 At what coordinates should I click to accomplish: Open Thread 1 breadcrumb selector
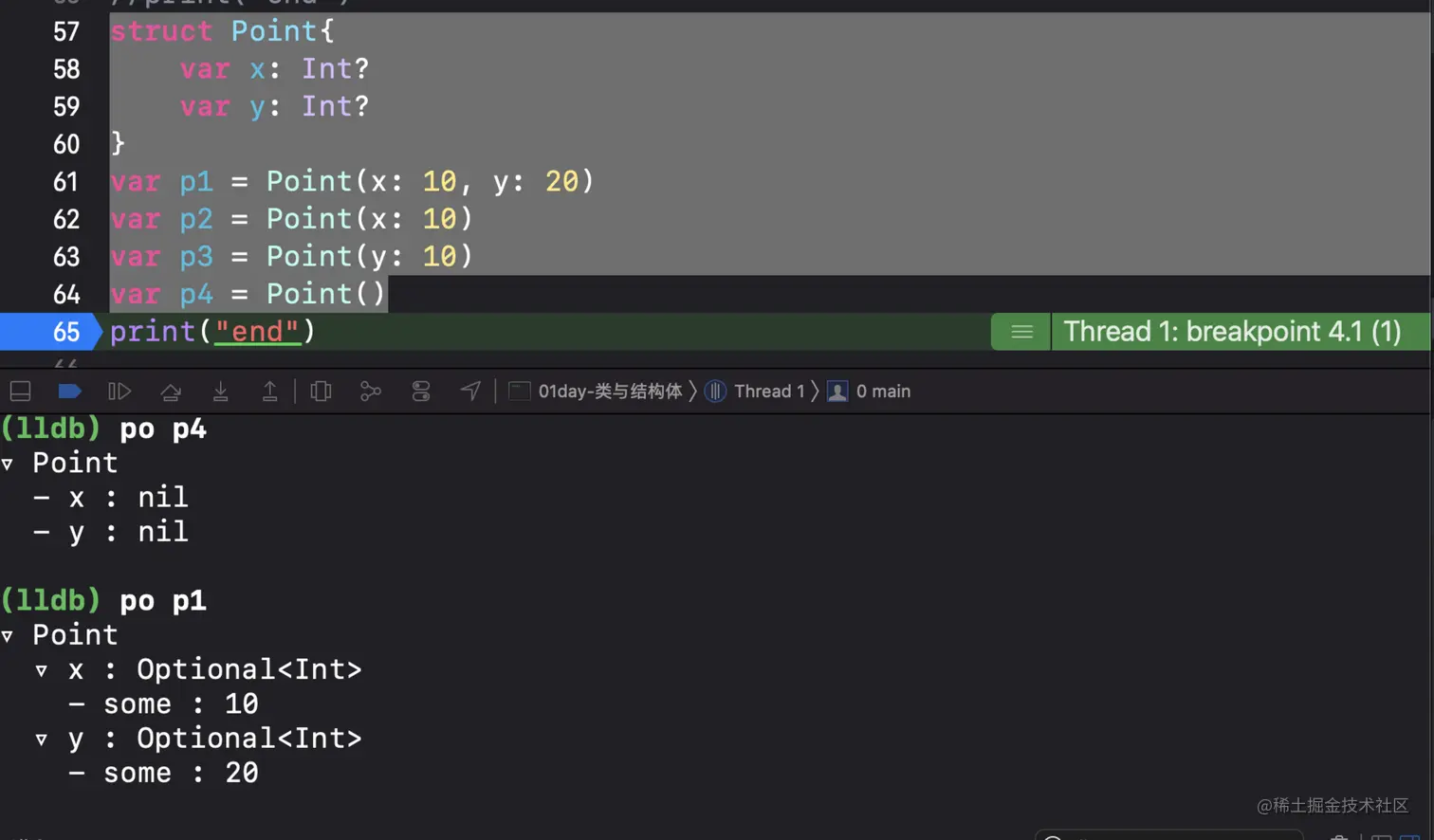pyautogui.click(x=756, y=391)
